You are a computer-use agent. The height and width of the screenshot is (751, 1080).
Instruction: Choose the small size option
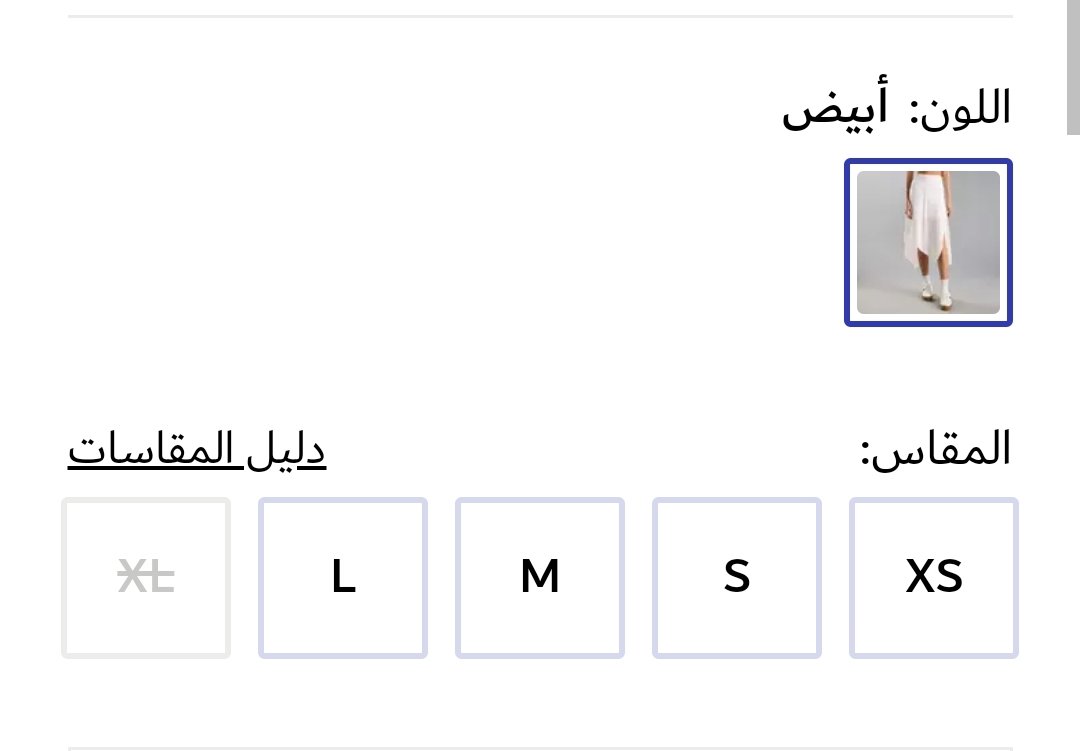click(737, 578)
